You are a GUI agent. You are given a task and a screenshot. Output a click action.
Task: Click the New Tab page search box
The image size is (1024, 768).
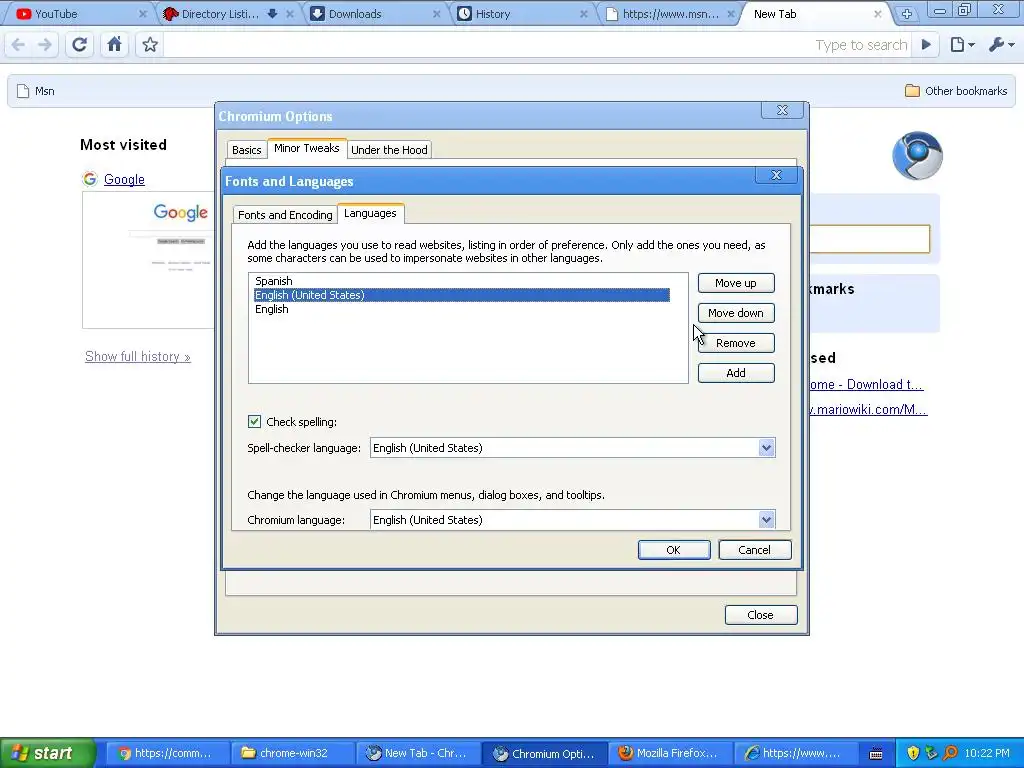click(x=869, y=239)
